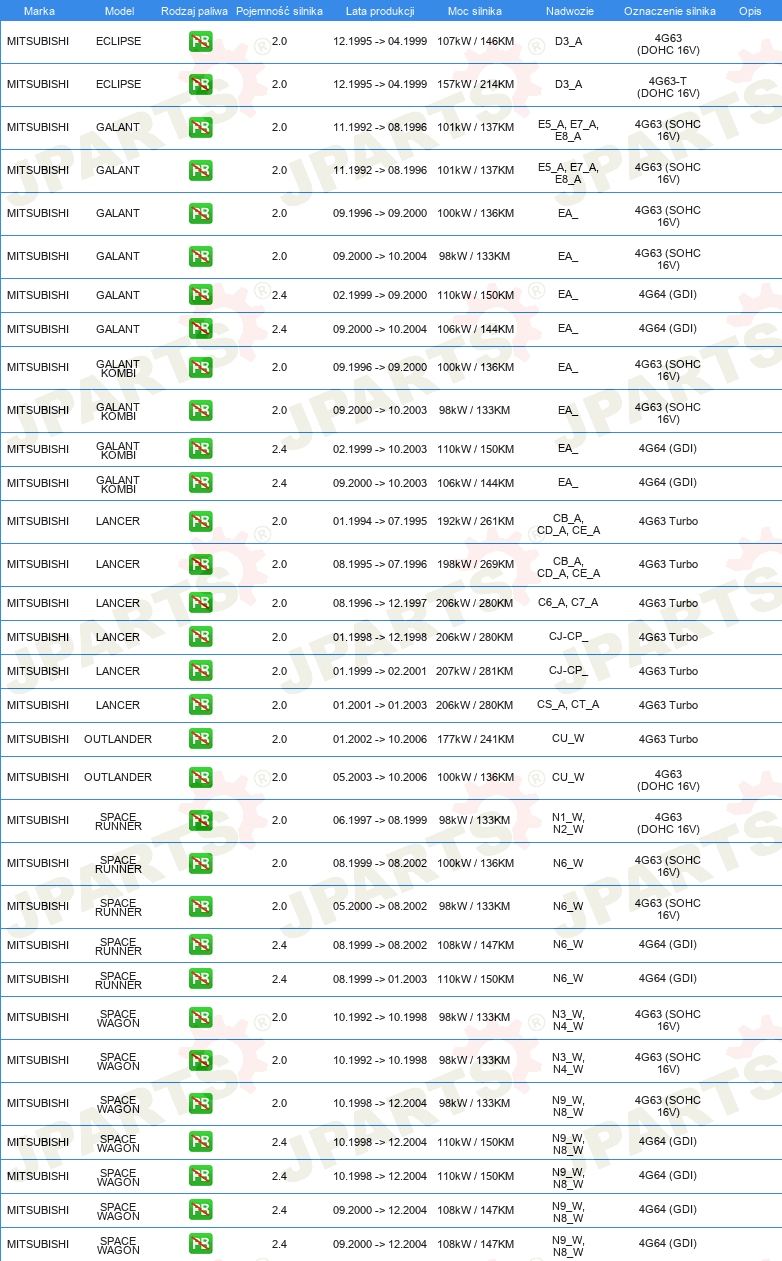This screenshot has height=1261, width=782.
Task: Select the 107kW / 146KM power cell
Action: [476, 42]
